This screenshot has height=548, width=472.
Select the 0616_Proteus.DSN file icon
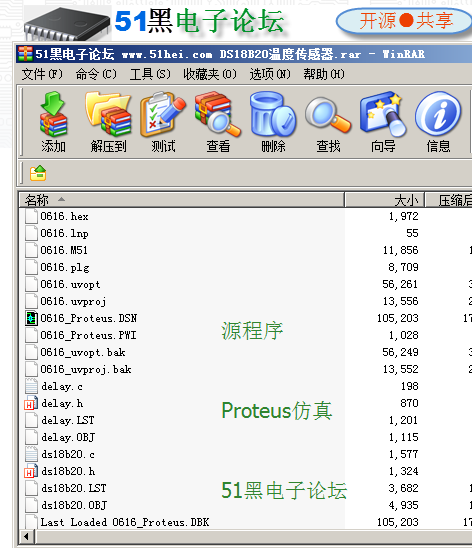[x=31, y=318]
